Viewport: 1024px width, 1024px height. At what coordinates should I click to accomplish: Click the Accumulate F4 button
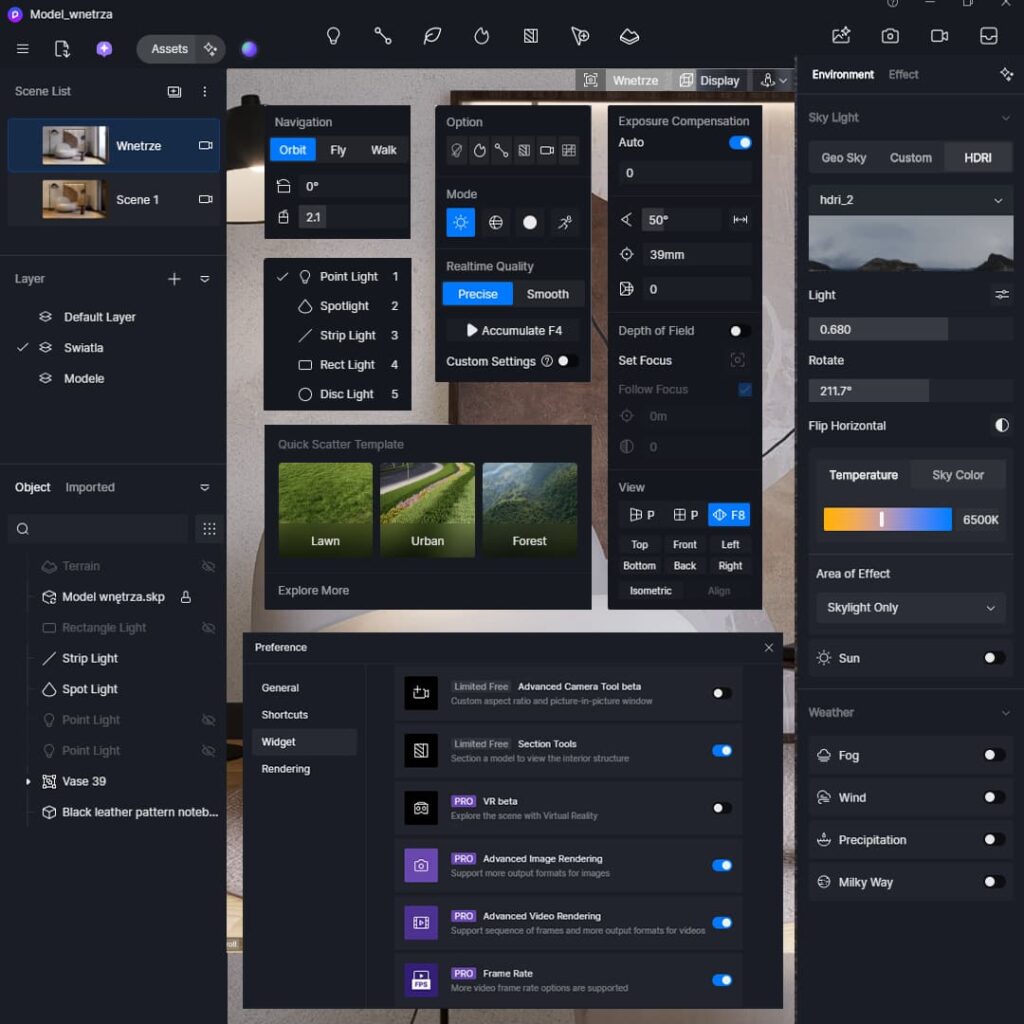(x=513, y=331)
